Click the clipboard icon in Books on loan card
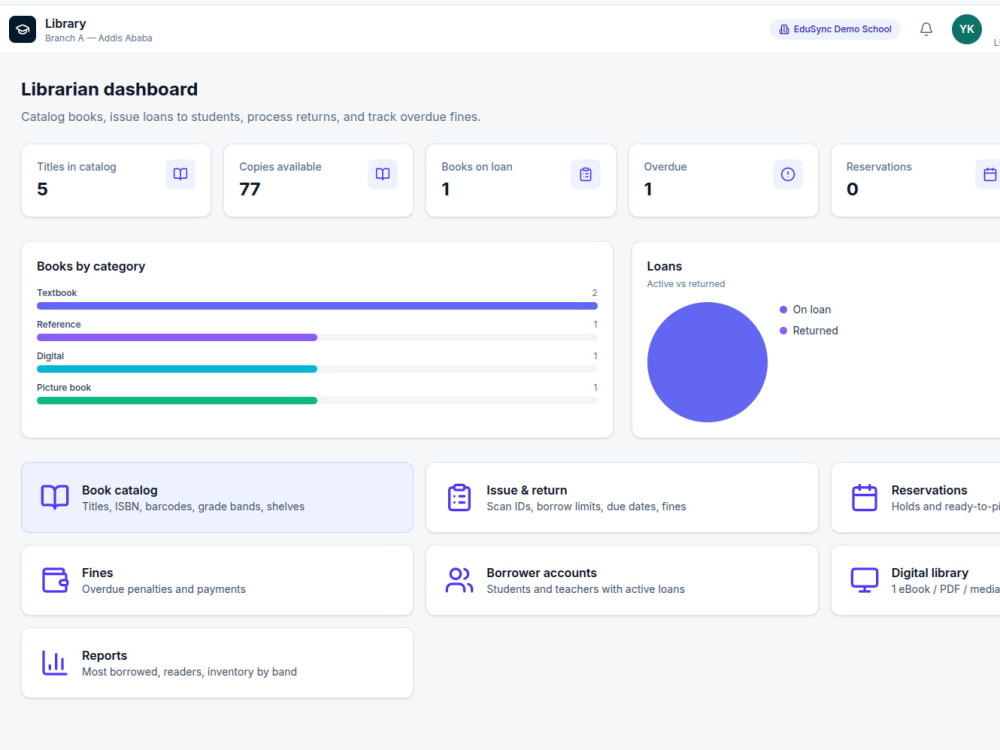The height and width of the screenshot is (750, 1000). [585, 174]
